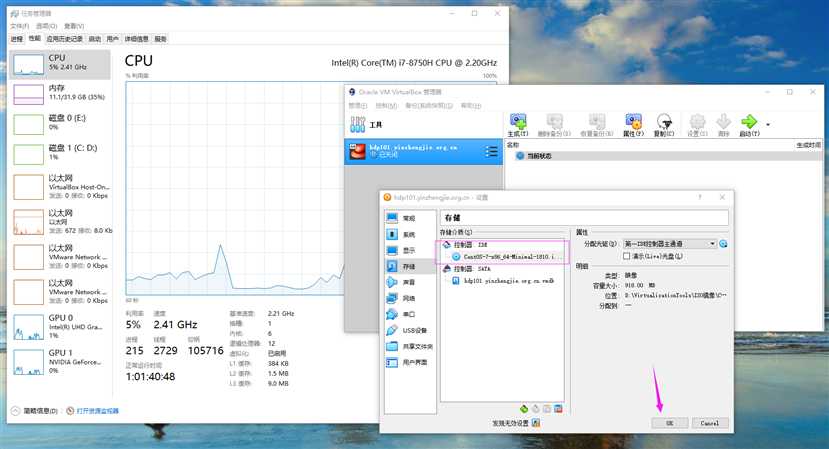Select 磁盘 1 (C: D:) in performance list

[60, 154]
